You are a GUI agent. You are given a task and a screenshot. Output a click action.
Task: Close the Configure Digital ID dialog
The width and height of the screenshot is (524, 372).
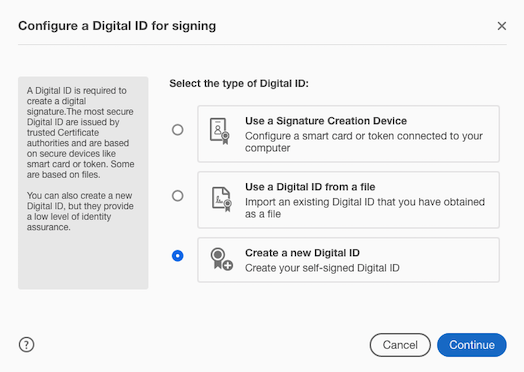click(x=502, y=26)
